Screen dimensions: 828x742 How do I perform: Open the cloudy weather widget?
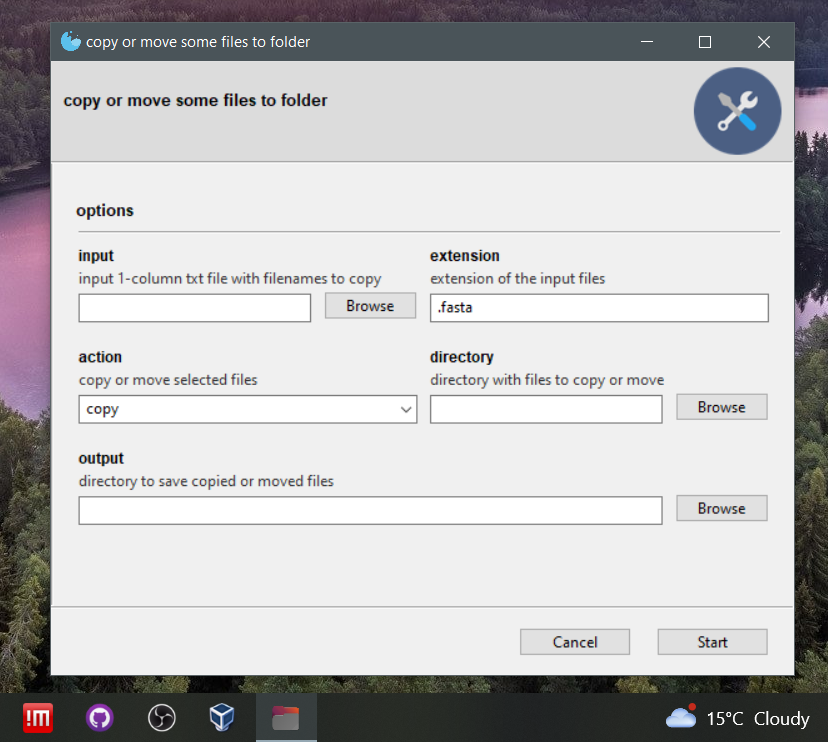(738, 718)
